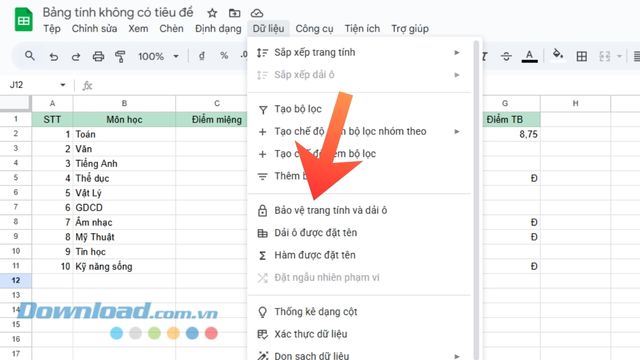Select Dải ô được đặt tên
Screen dimensions: 640x360
coord(359,233)
